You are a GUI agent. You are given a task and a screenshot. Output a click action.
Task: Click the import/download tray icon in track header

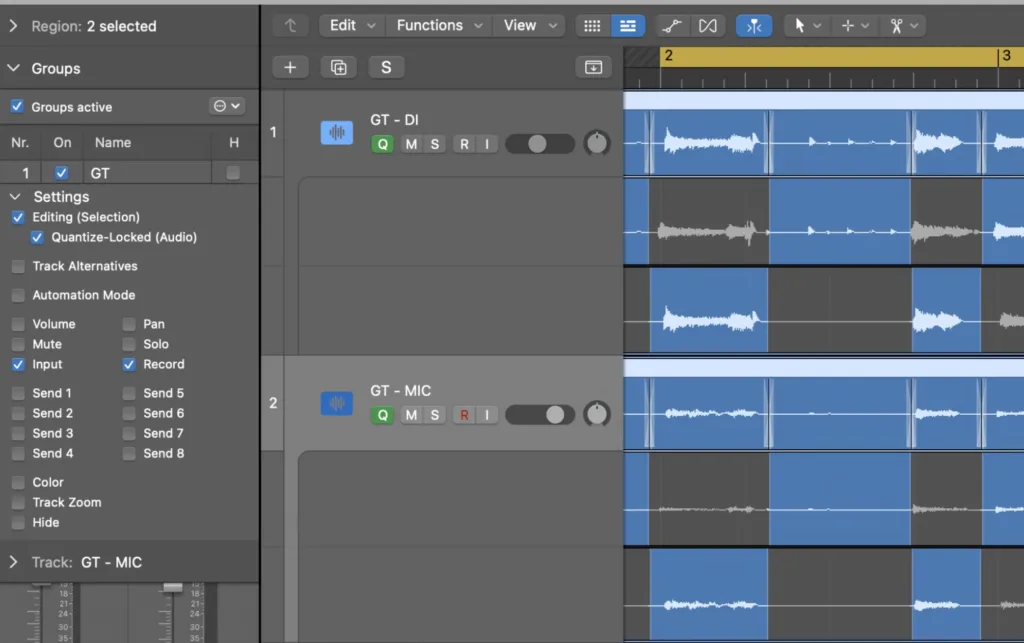coord(593,67)
